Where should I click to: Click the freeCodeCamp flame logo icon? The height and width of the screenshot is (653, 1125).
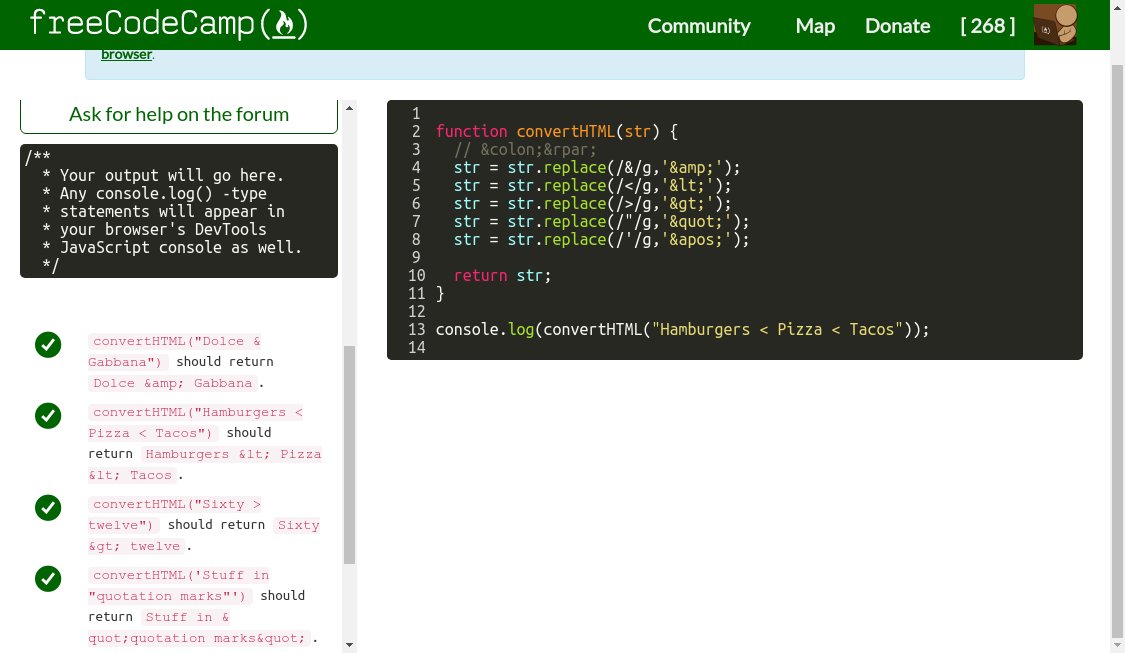pyautogui.click(x=285, y=24)
